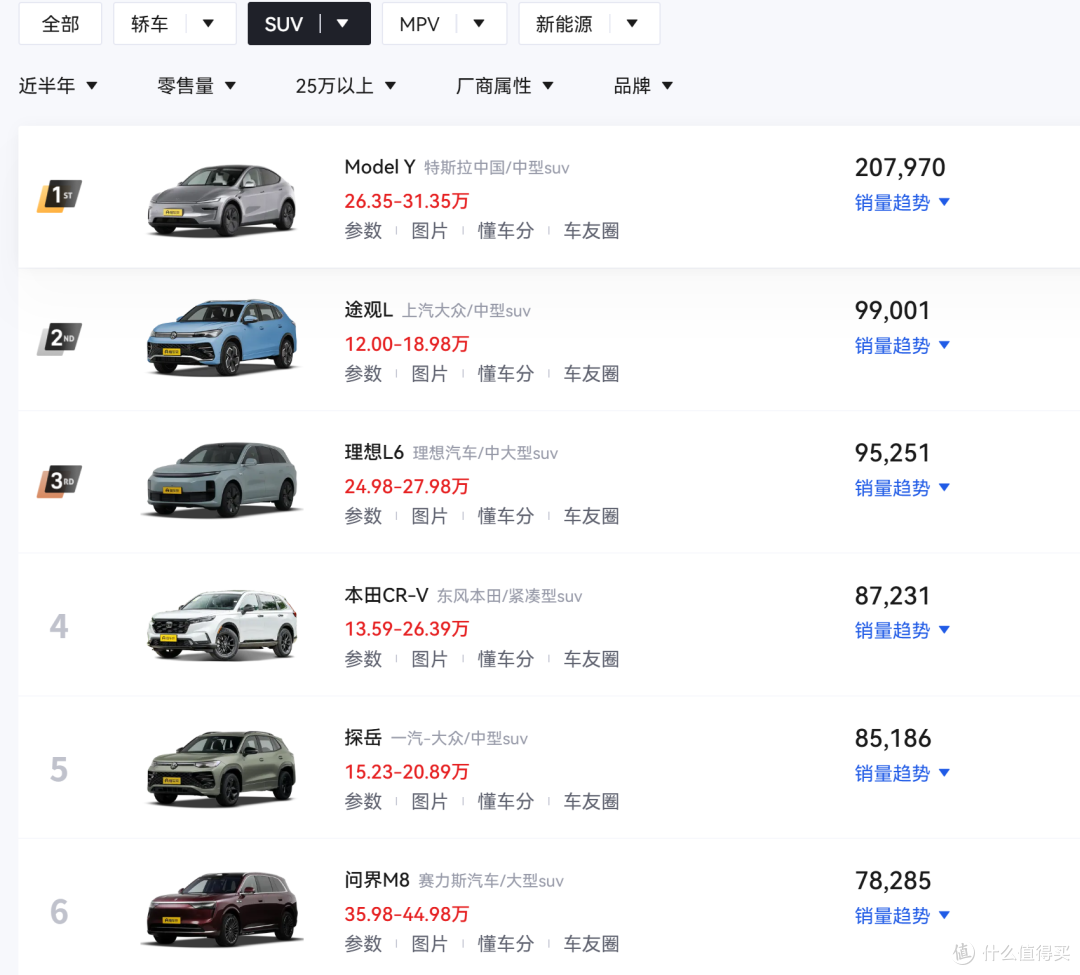Open 图片 for Model Y

point(429,231)
